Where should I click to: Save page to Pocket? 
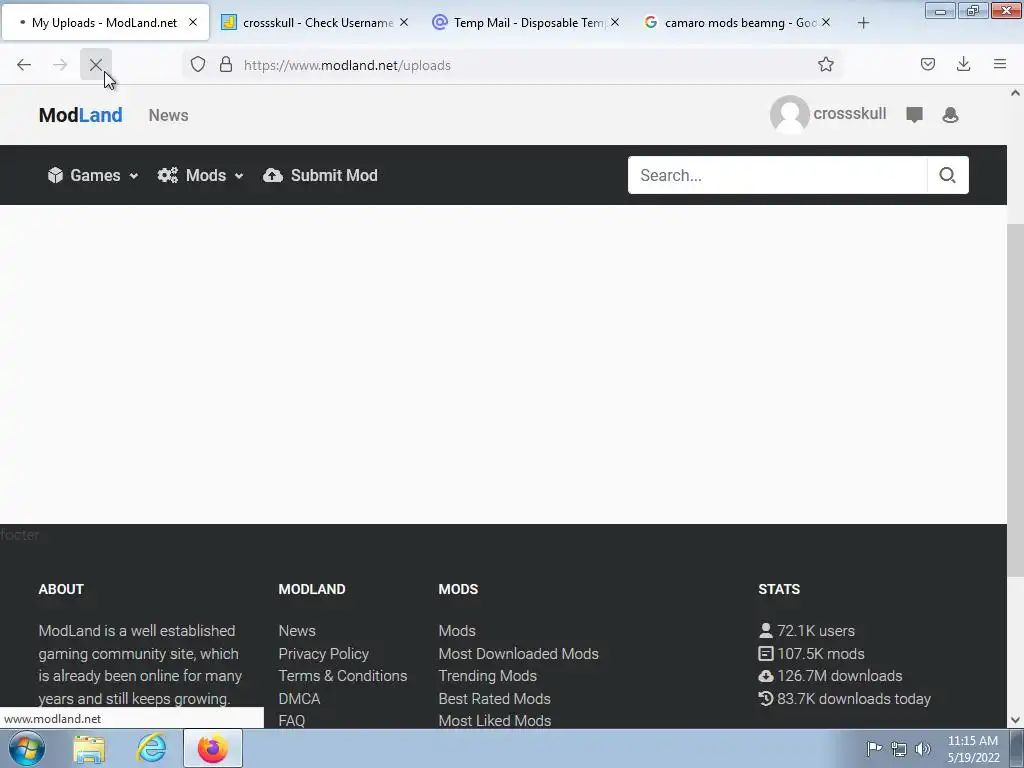click(927, 65)
